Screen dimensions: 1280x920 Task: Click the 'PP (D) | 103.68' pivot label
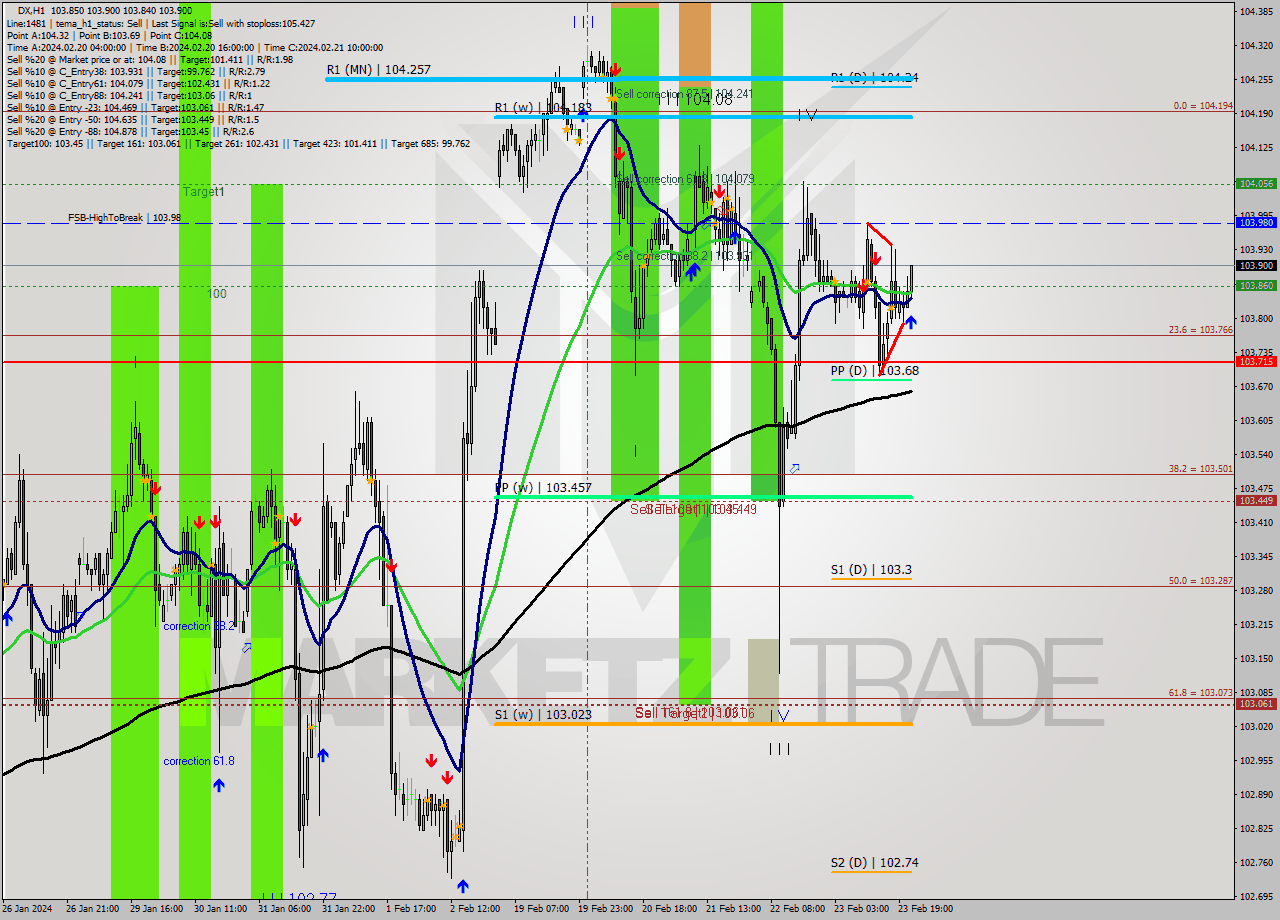click(x=874, y=370)
